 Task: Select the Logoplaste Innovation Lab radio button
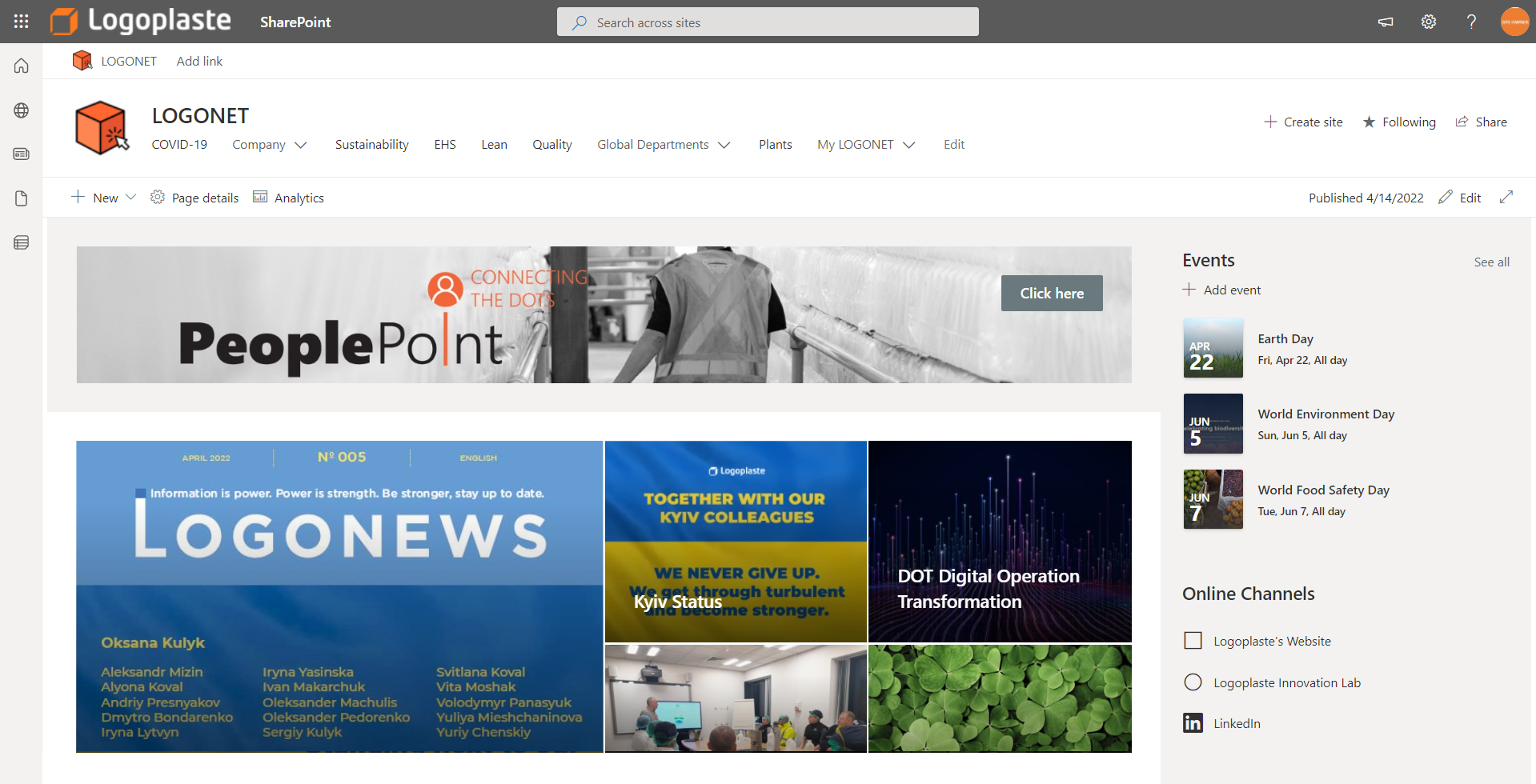coord(1193,682)
